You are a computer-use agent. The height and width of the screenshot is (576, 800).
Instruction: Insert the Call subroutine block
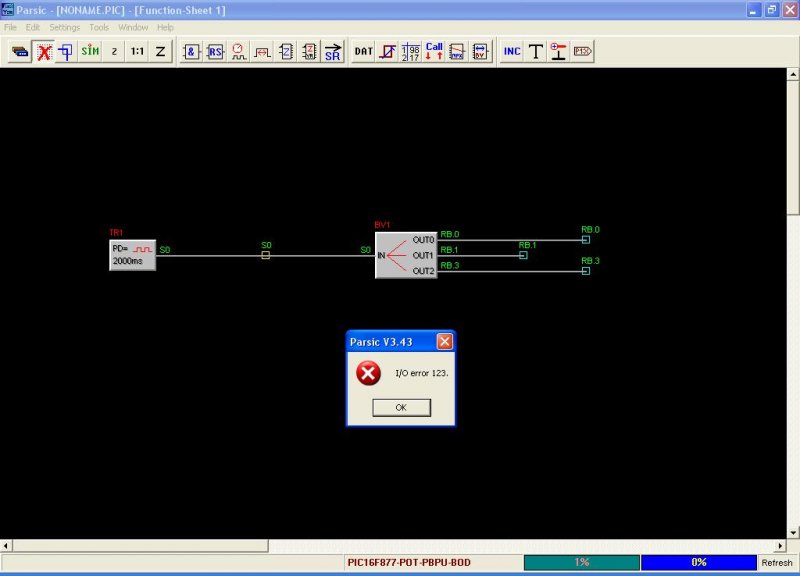tap(434, 51)
